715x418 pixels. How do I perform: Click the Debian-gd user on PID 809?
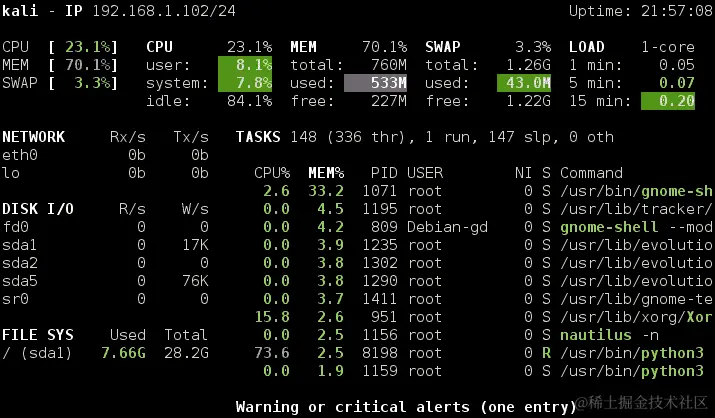(447, 227)
